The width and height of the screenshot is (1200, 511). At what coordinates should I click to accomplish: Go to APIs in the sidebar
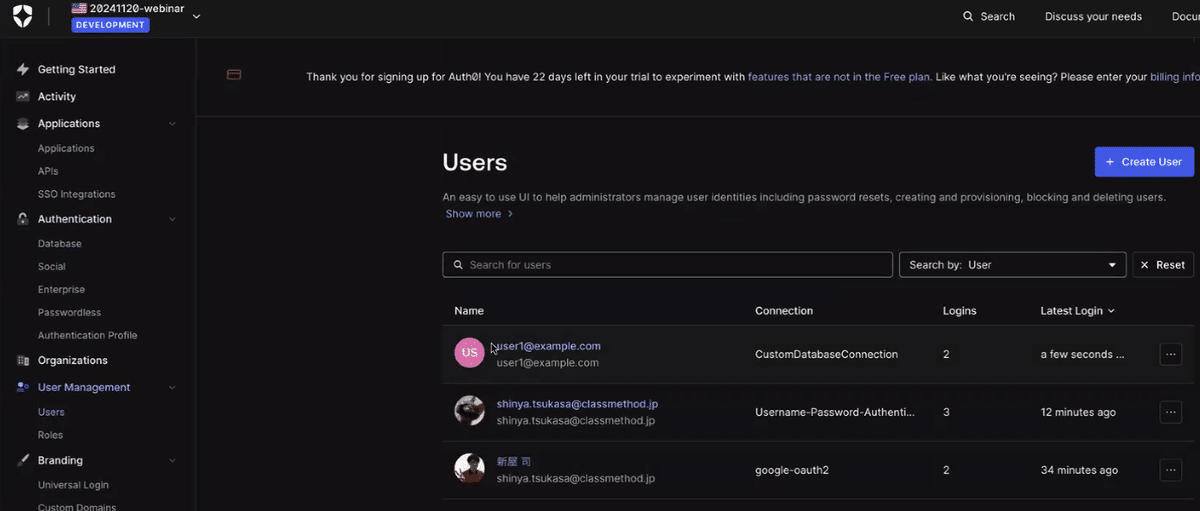click(x=48, y=171)
